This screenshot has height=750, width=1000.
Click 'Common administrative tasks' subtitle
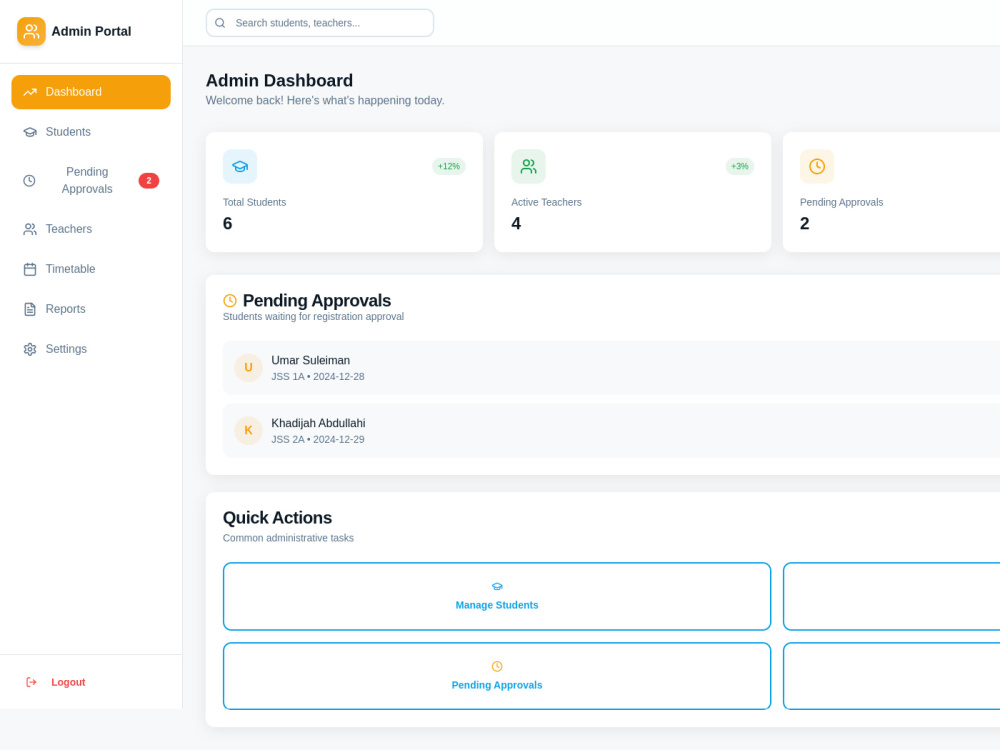pos(288,538)
